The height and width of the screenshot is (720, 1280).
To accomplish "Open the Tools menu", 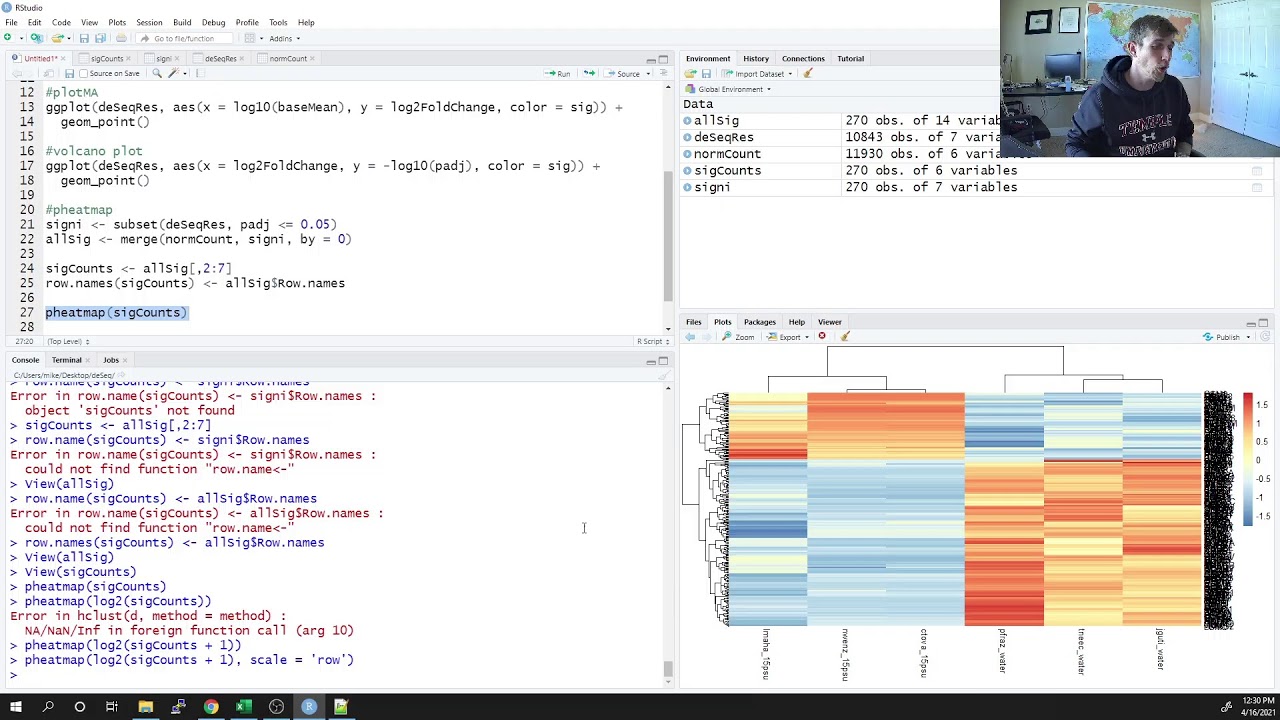I will tap(278, 22).
